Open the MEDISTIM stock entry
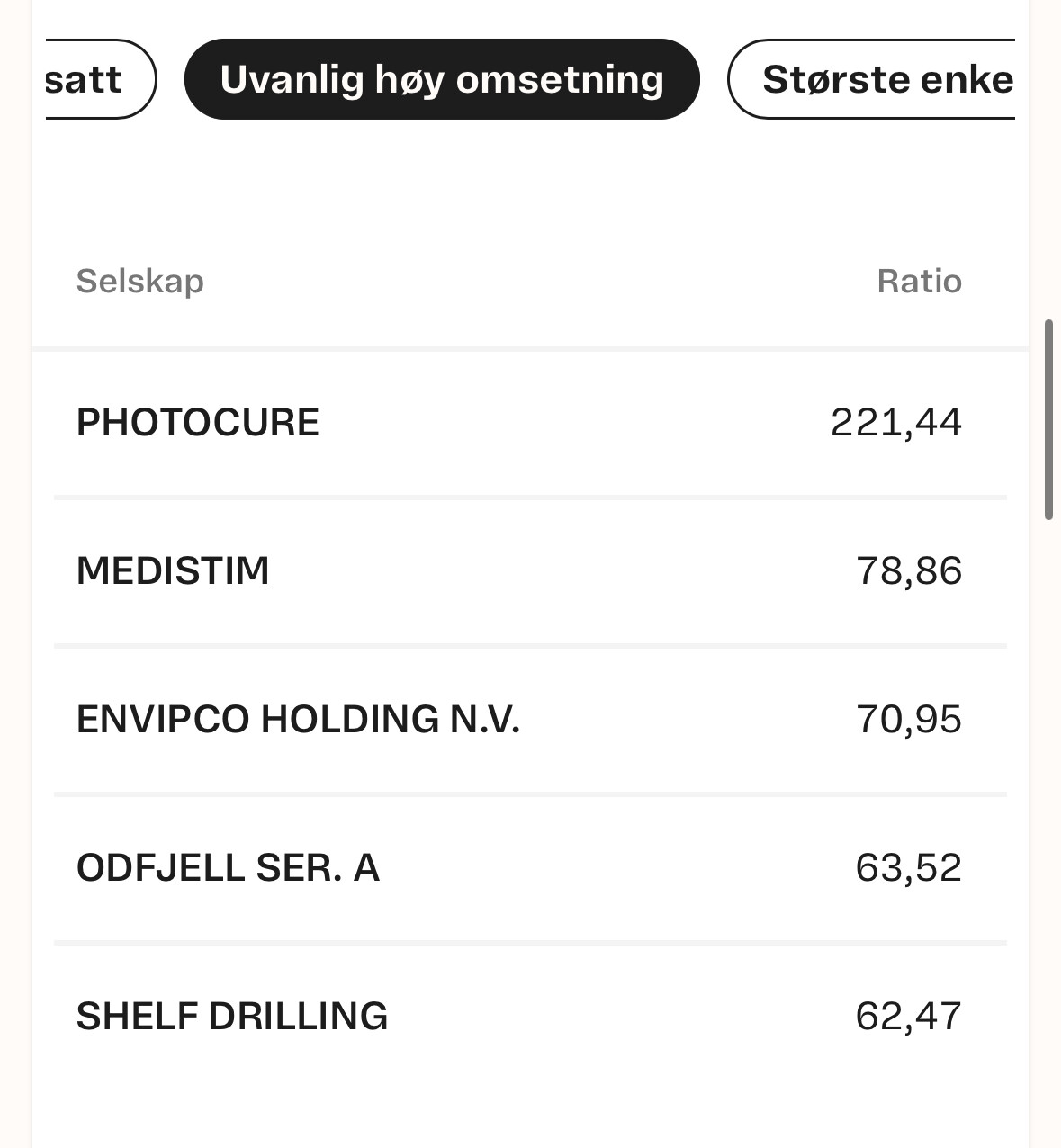The width and height of the screenshot is (1061, 1148). pyautogui.click(x=530, y=571)
